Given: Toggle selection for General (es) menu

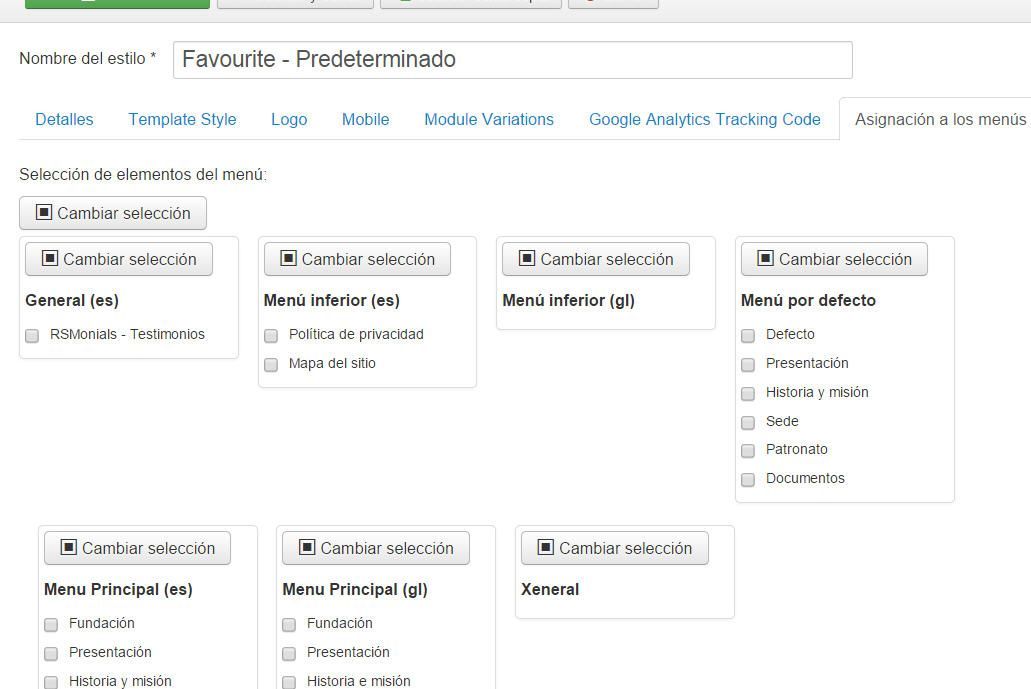Looking at the screenshot, I should pyautogui.click(x=118, y=259).
